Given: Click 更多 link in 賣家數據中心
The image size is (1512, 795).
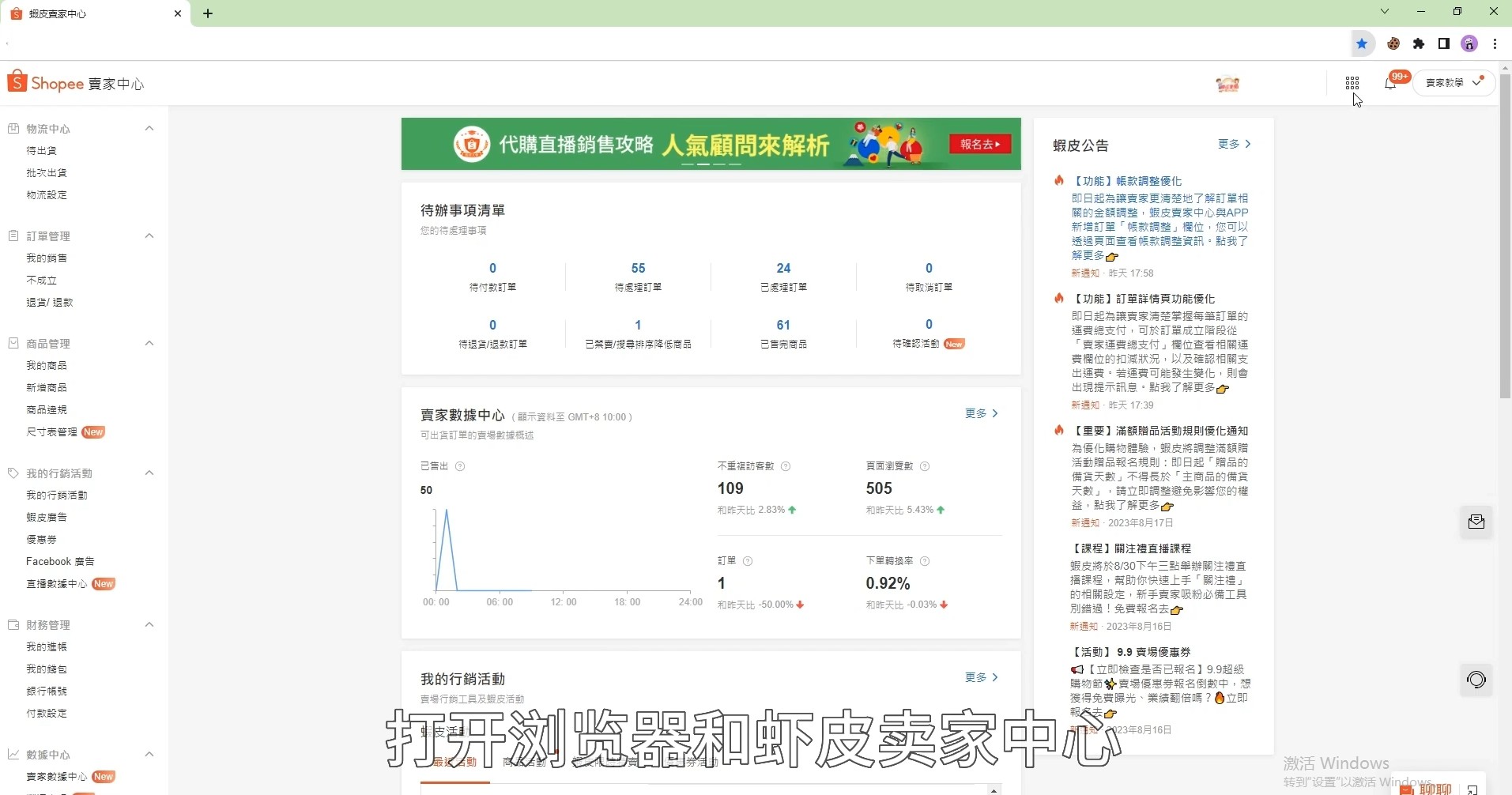Looking at the screenshot, I should pyautogui.click(x=982, y=413).
